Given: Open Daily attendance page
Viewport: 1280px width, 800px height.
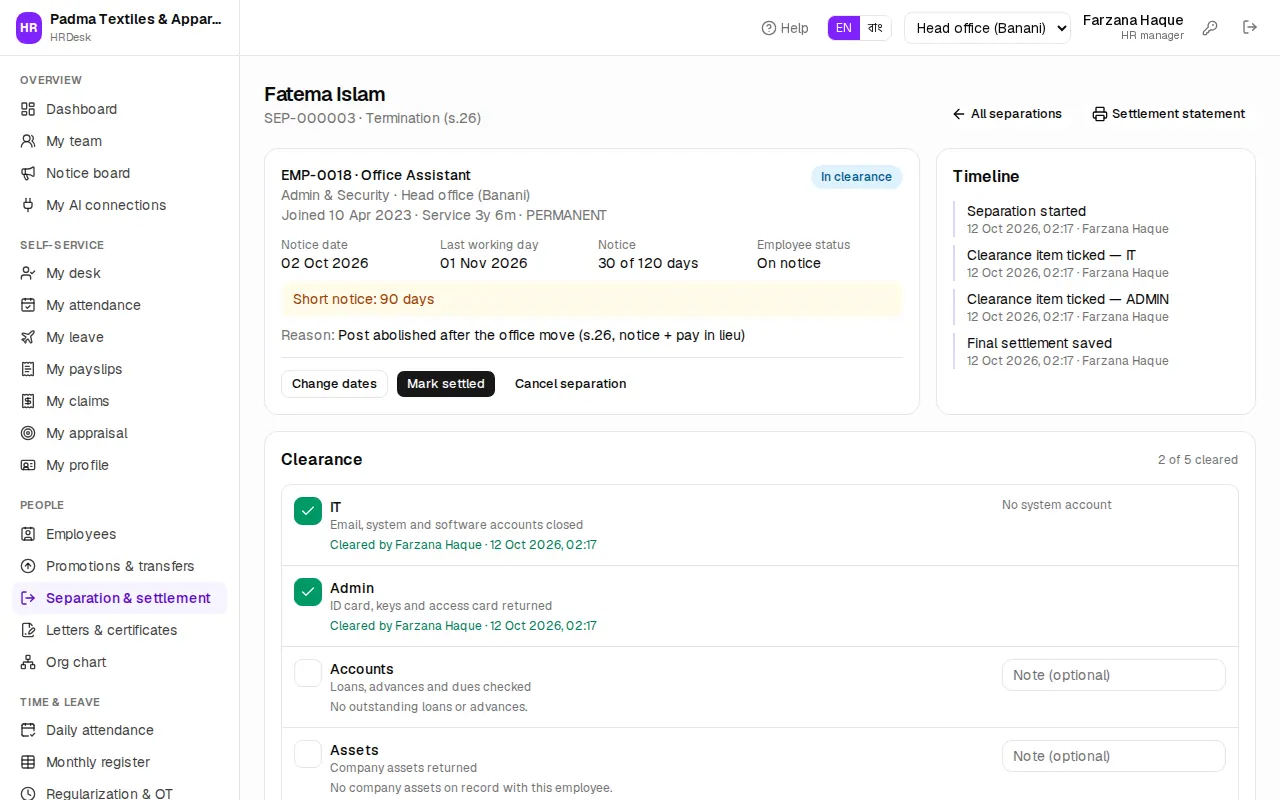Looking at the screenshot, I should coord(120,730).
